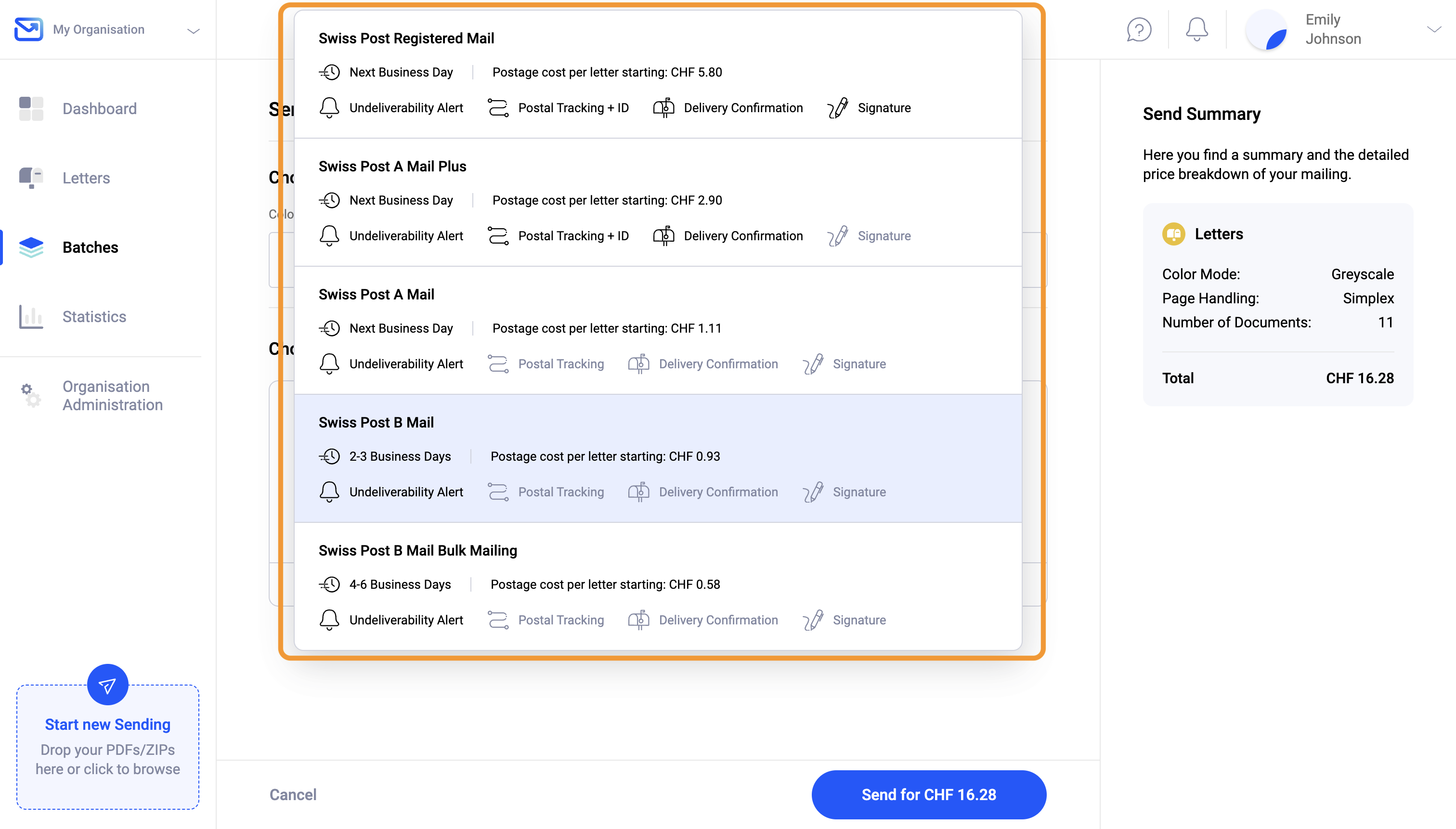Click the clock icon for Swiss Post B Mail
Viewport: 1456px width, 829px height.
point(330,457)
